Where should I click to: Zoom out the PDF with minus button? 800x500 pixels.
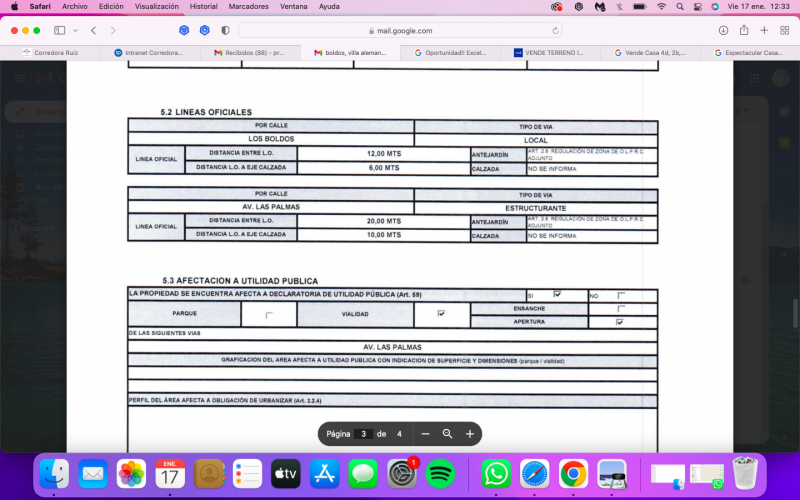click(x=426, y=434)
